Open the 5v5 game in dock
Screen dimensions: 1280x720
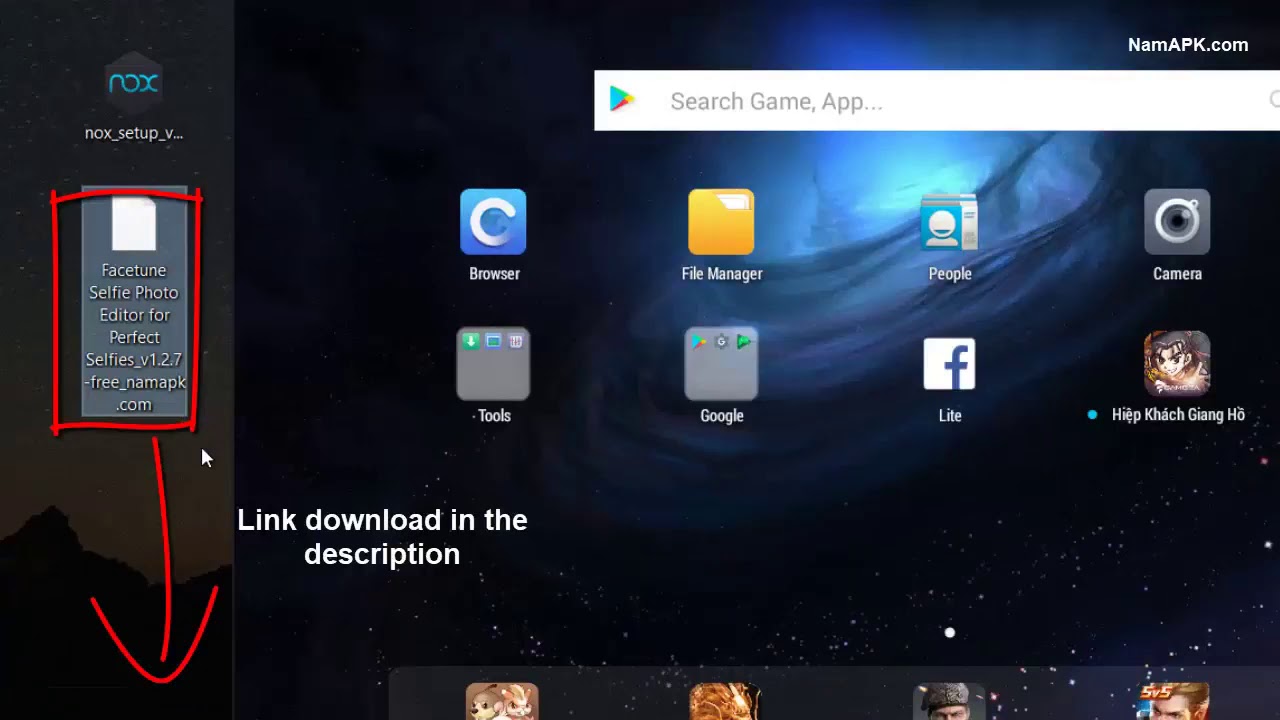coord(1174,702)
